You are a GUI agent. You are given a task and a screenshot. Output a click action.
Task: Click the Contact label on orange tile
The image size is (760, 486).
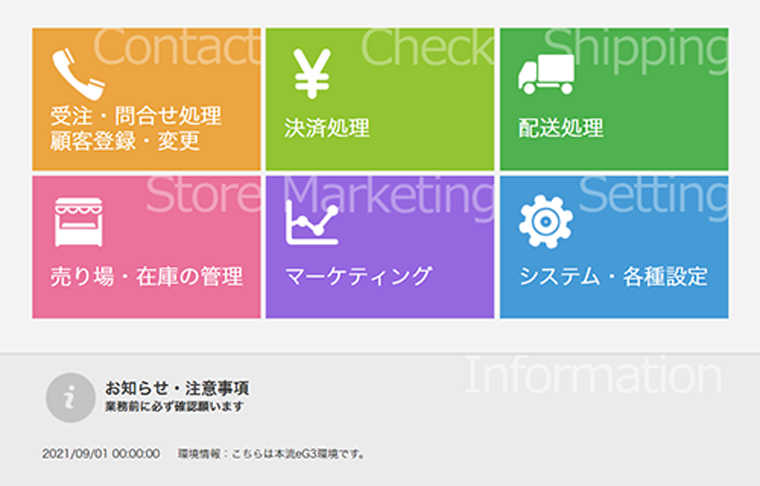(x=177, y=47)
